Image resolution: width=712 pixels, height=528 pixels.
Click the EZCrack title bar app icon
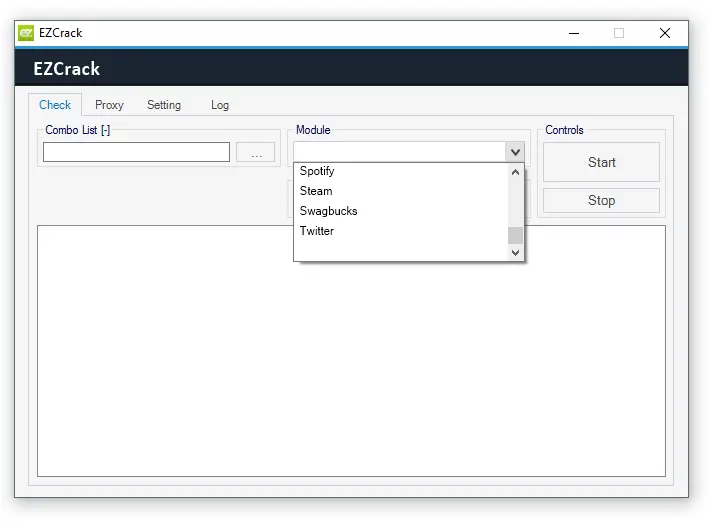click(x=26, y=33)
